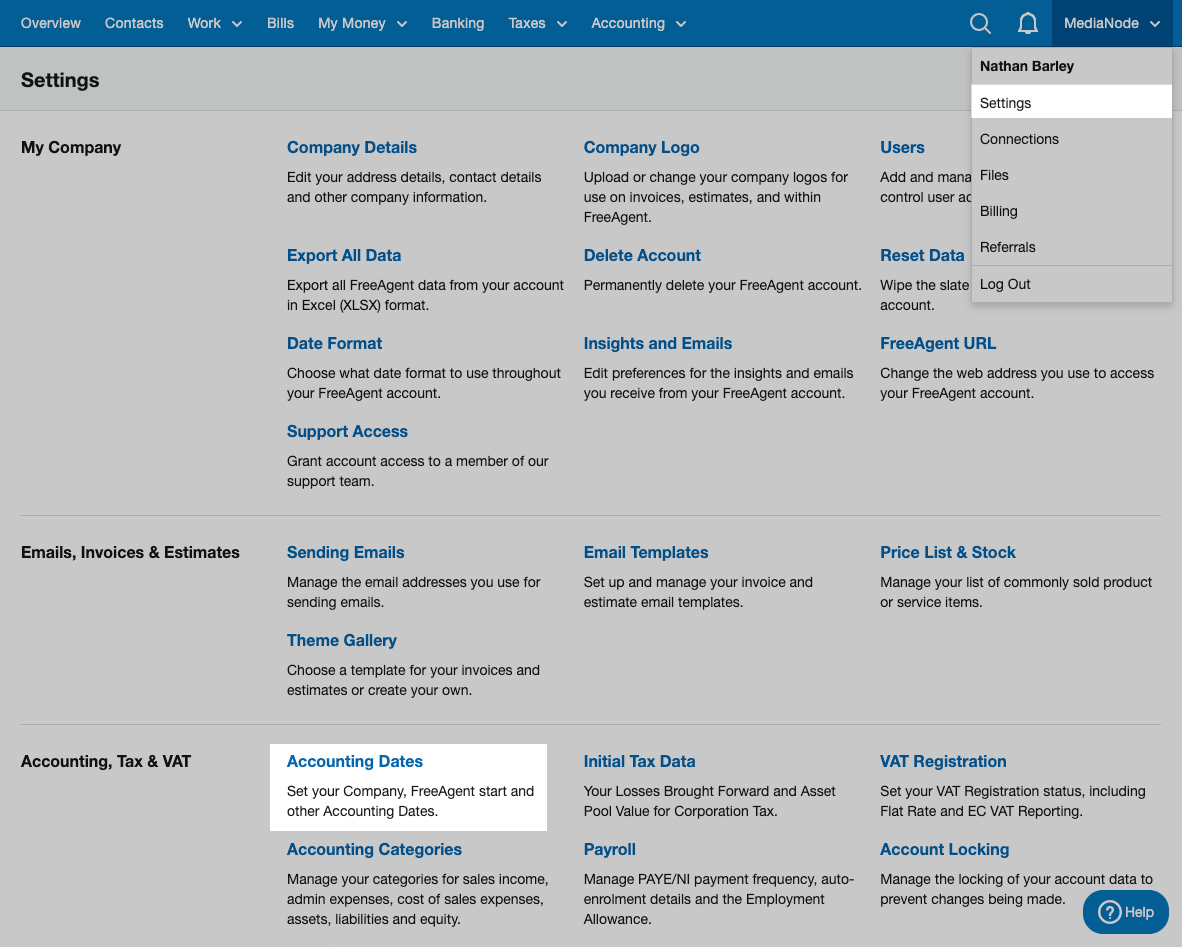This screenshot has width=1182, height=947.
Task: Click the Company Details link
Action: point(351,147)
